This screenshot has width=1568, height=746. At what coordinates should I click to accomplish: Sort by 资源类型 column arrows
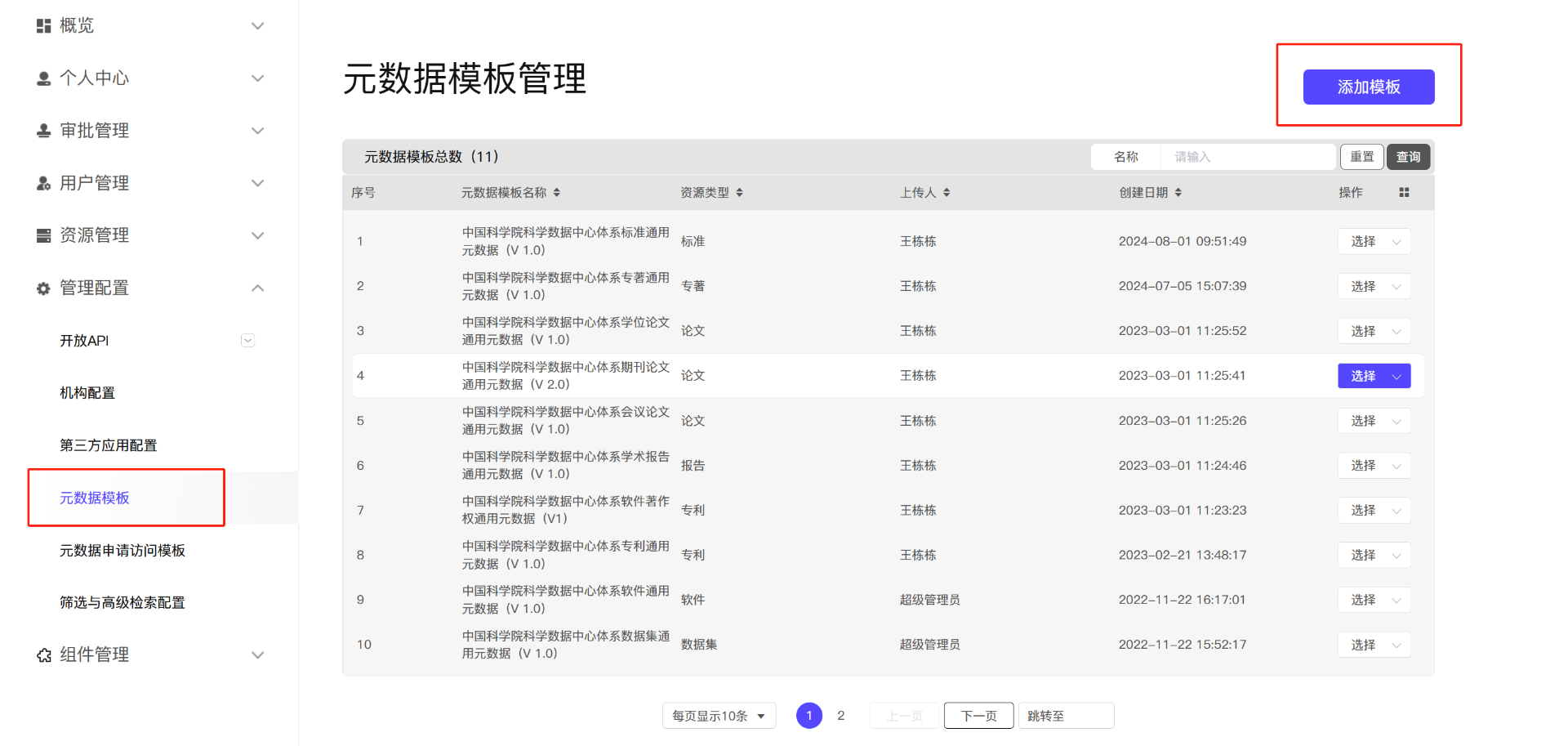point(739,193)
